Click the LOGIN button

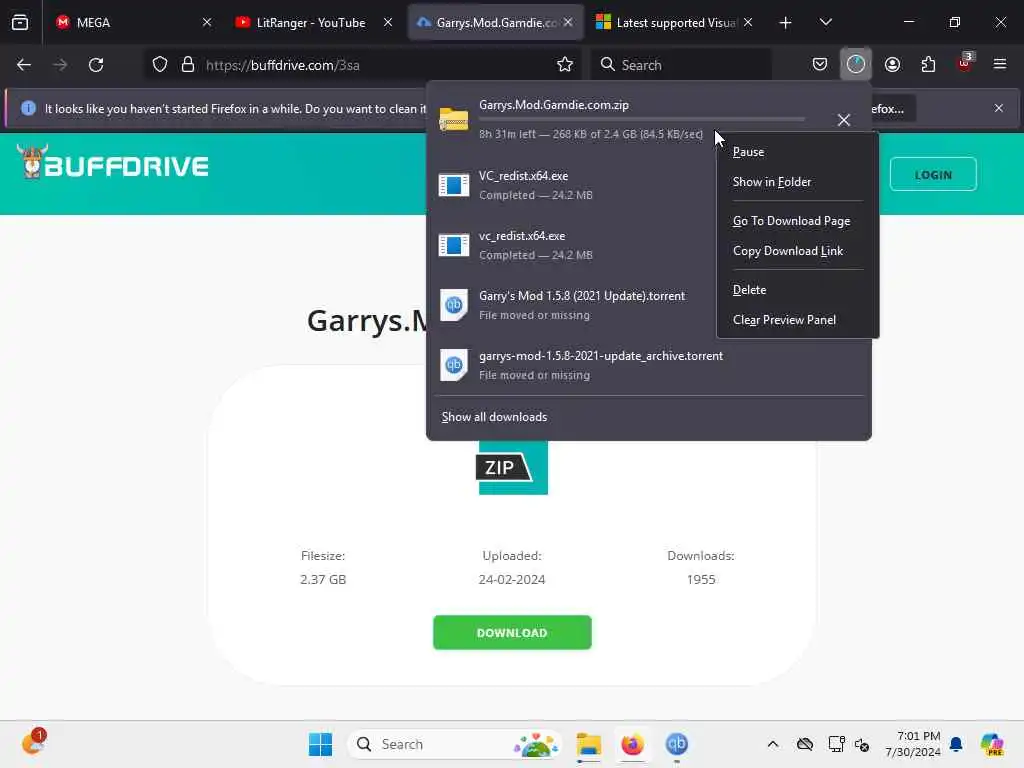(x=933, y=174)
